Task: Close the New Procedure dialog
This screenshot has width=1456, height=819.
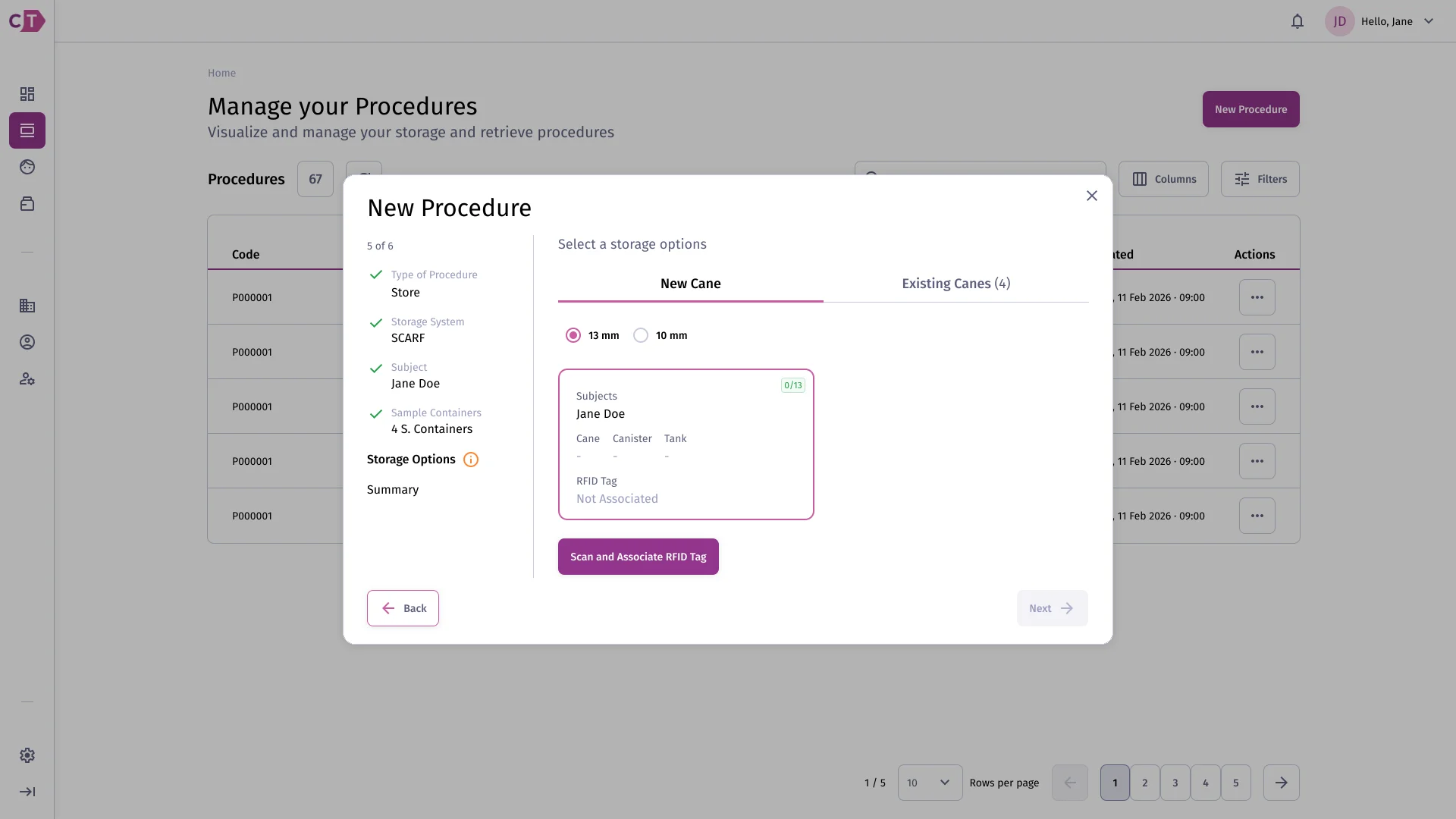Action: click(1092, 196)
